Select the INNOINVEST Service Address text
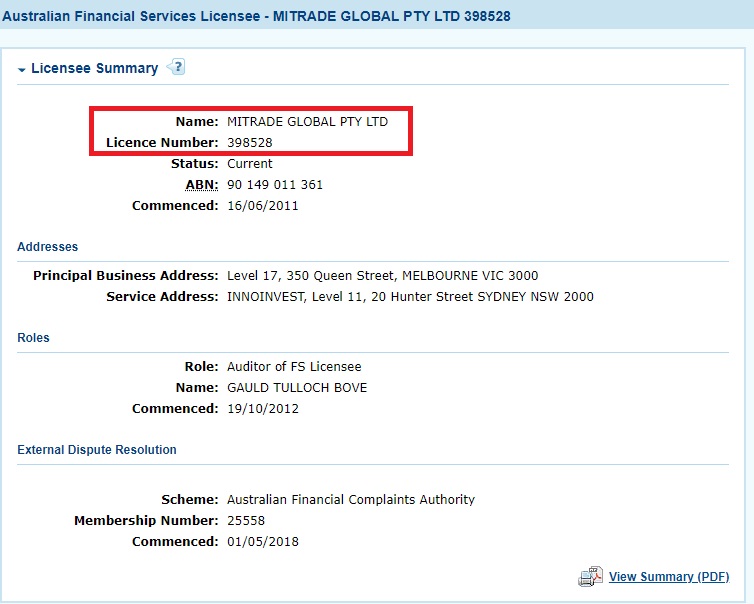Viewport: 754px width, 604px height. pyautogui.click(x=410, y=297)
